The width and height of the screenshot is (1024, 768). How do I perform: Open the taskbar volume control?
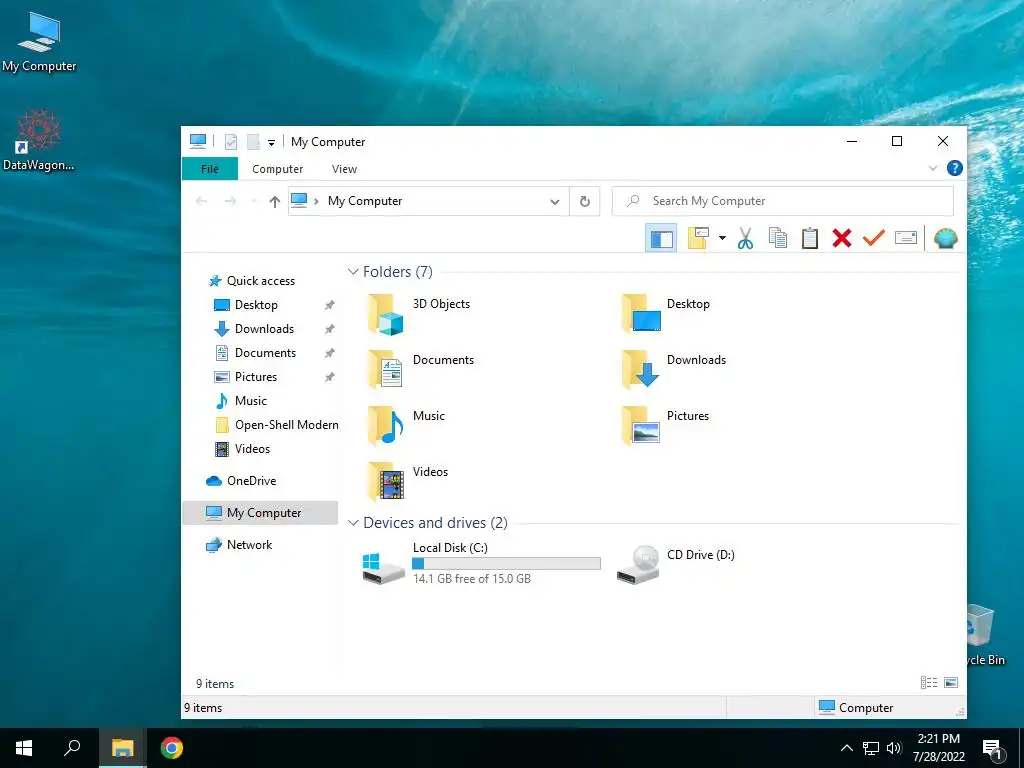pos(895,748)
